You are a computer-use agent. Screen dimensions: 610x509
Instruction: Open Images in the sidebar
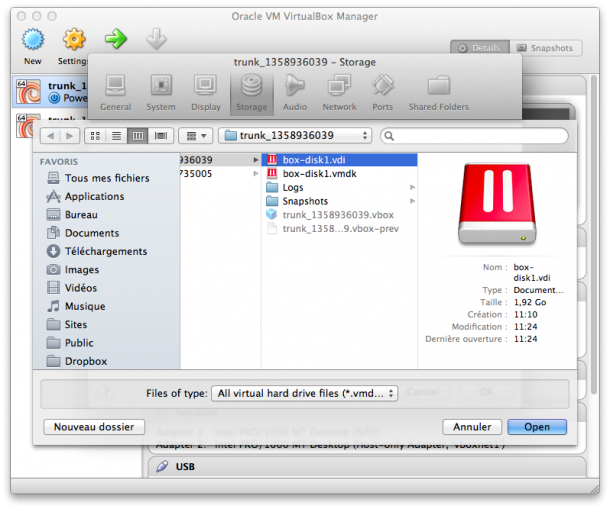pos(73,269)
